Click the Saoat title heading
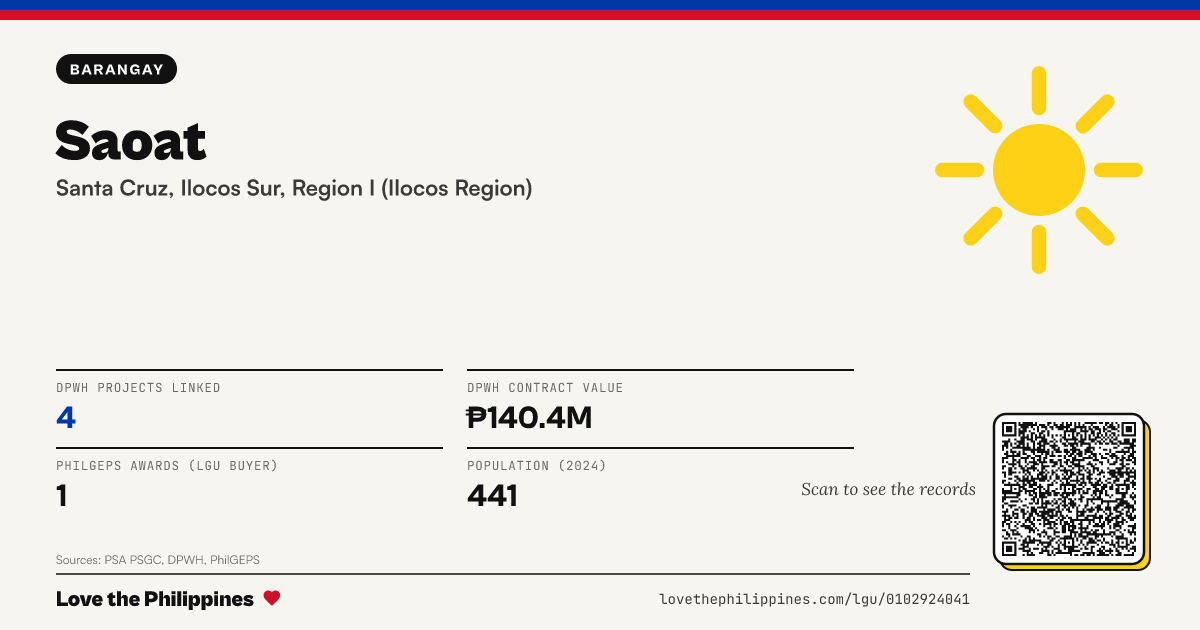This screenshot has width=1200, height=630. (x=131, y=140)
